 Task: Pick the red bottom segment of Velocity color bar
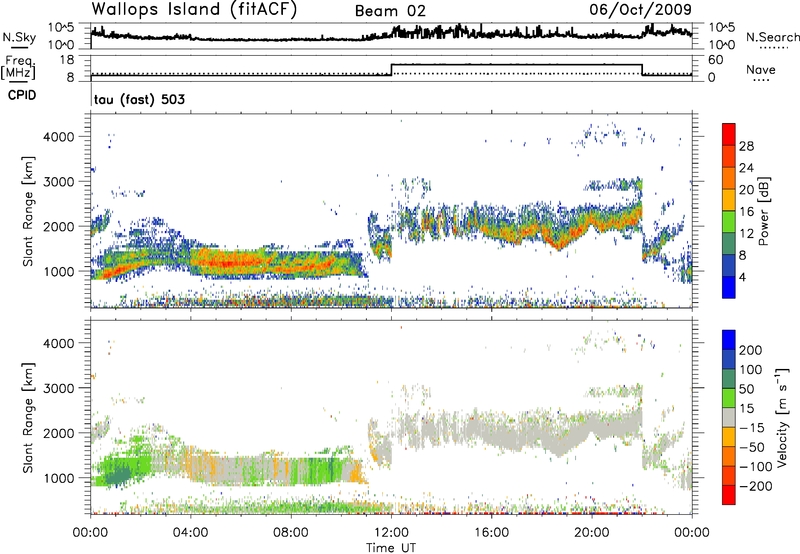click(729, 495)
